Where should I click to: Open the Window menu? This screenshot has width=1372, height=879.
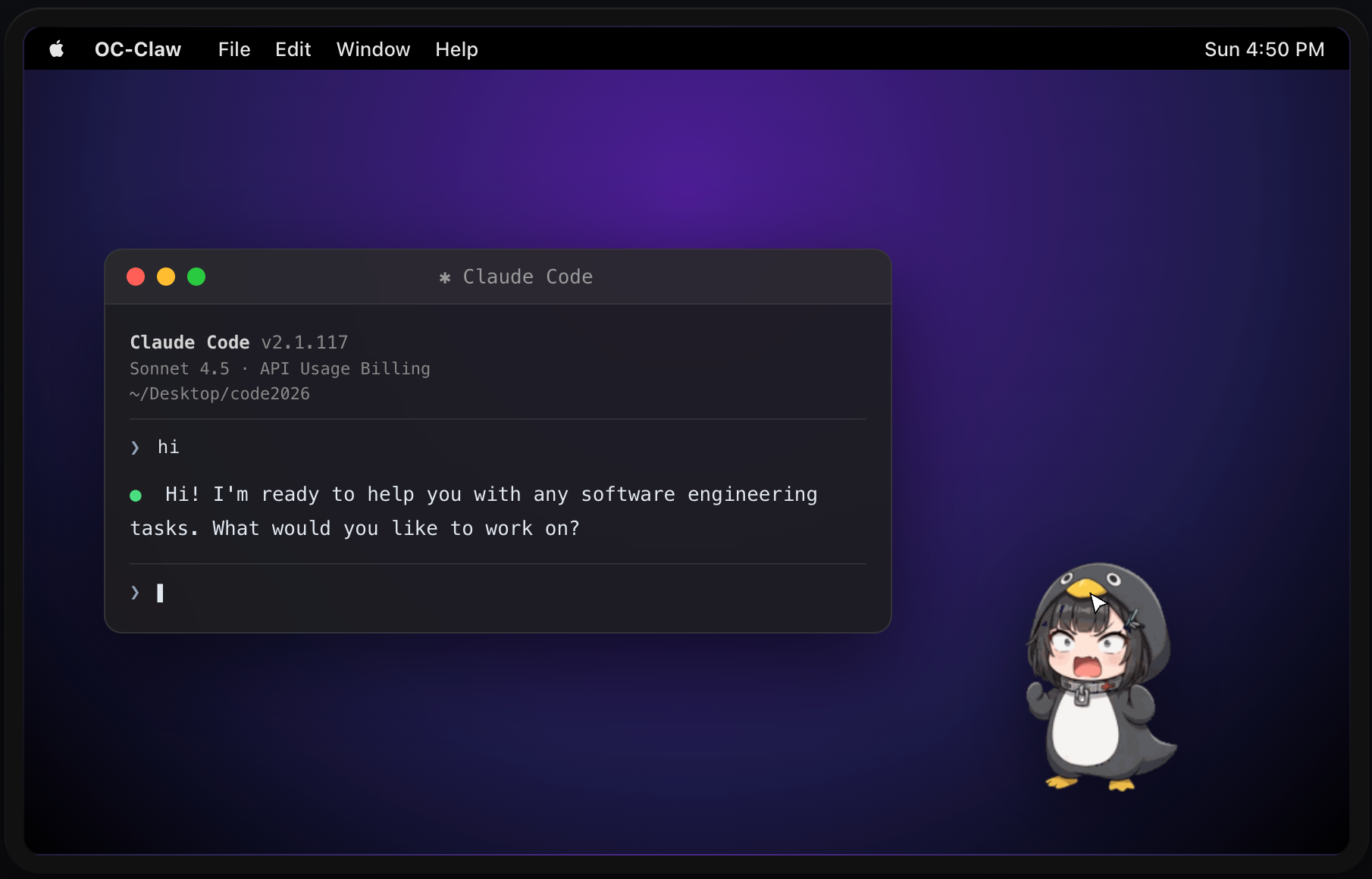373,49
